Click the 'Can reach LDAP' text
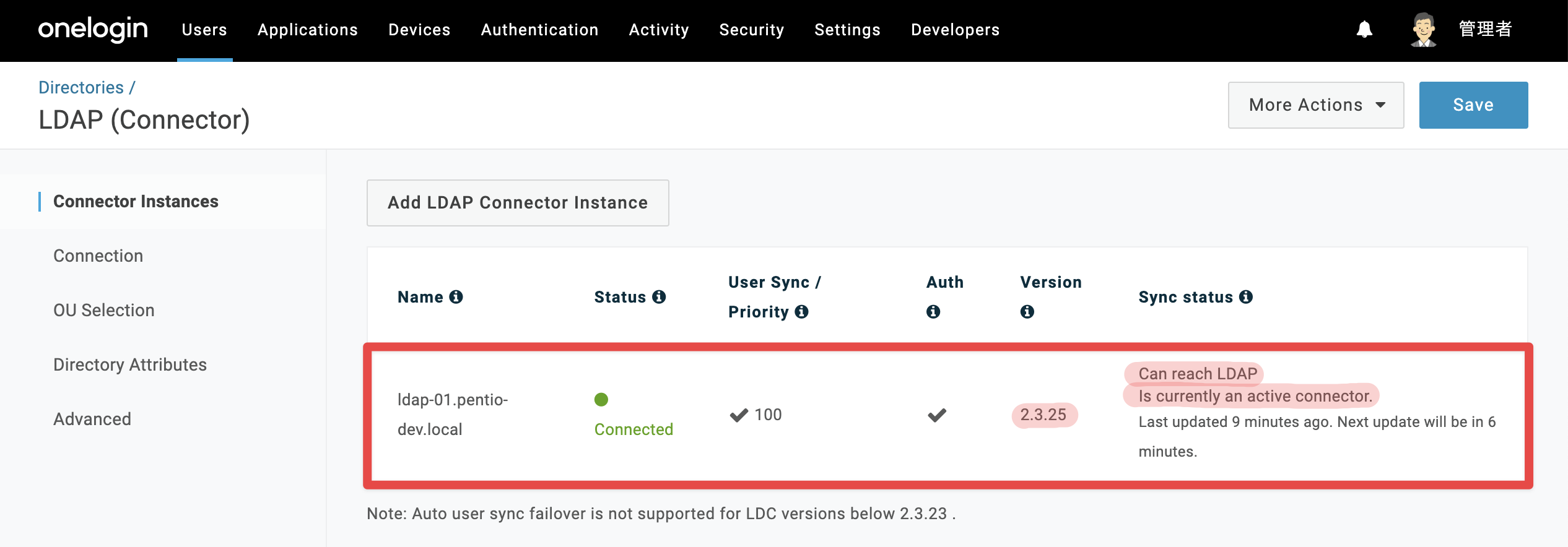 tap(1198, 374)
